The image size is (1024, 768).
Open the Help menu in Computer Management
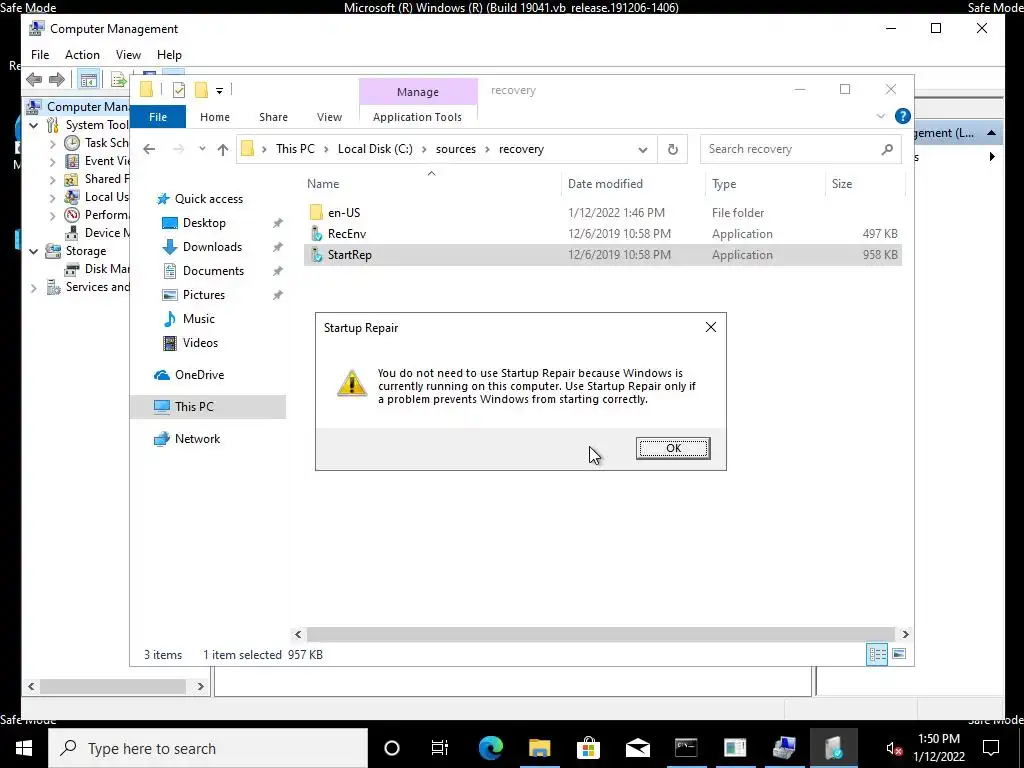[169, 55]
